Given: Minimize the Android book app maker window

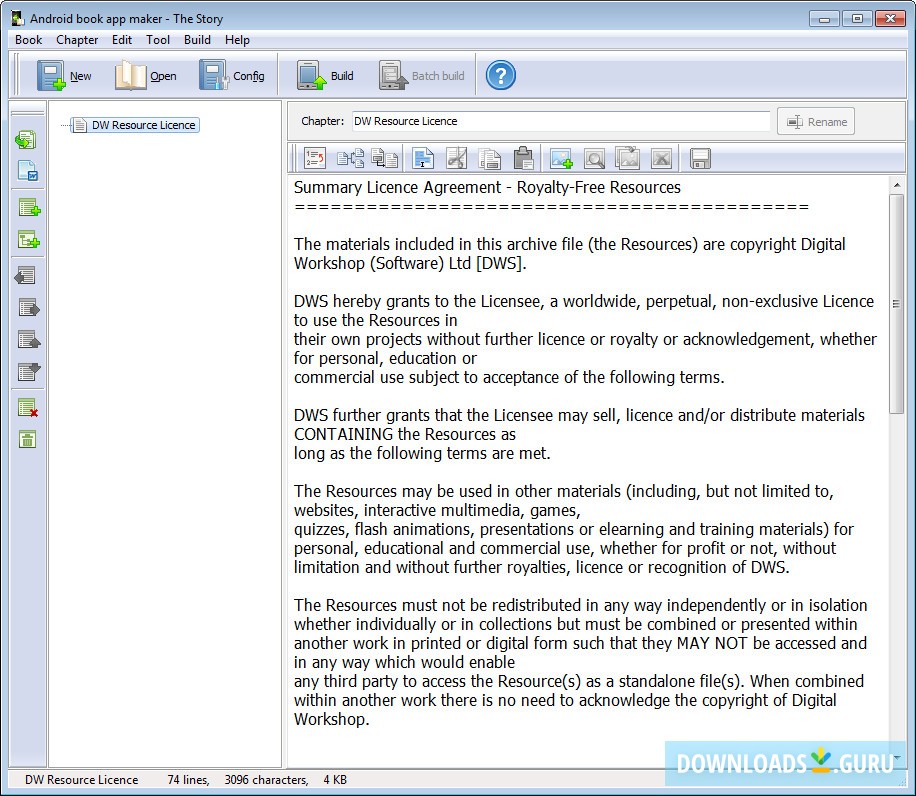Looking at the screenshot, I should [x=824, y=19].
